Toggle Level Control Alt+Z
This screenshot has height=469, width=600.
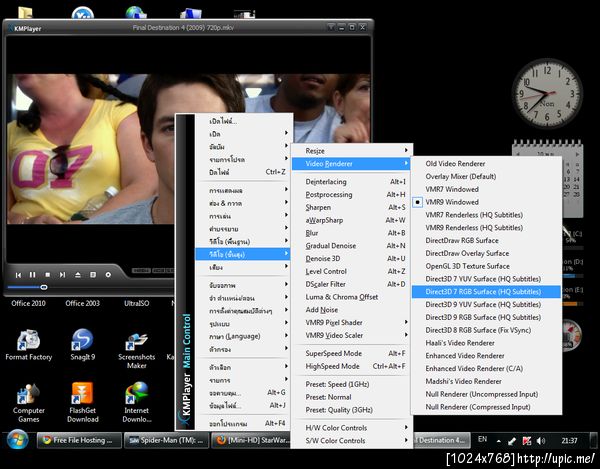351,271
